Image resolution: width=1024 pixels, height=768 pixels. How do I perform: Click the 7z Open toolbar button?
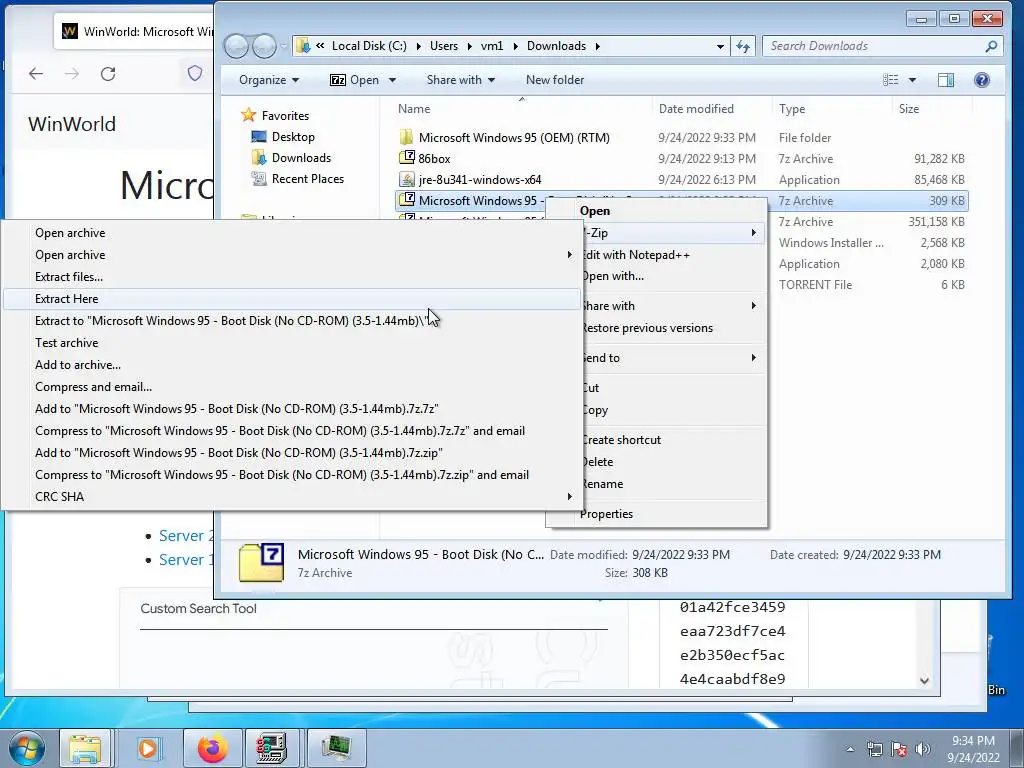[x=354, y=80]
